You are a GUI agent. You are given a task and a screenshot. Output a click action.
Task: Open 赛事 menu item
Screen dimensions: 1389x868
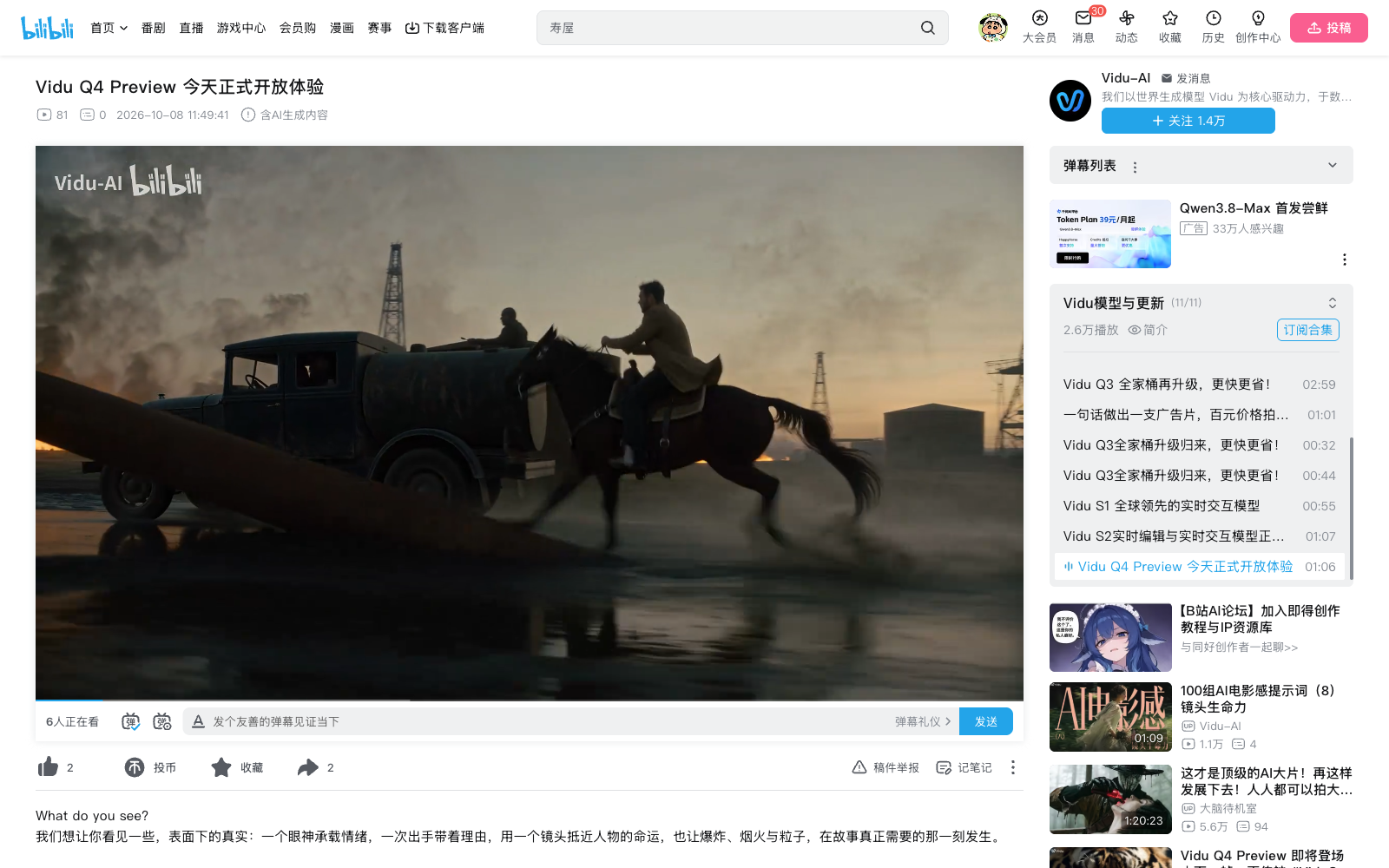coord(379,28)
